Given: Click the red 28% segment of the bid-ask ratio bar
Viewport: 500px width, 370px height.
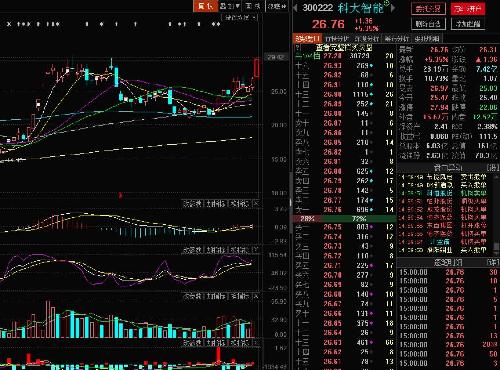Looking at the screenshot, I should (x=307, y=219).
